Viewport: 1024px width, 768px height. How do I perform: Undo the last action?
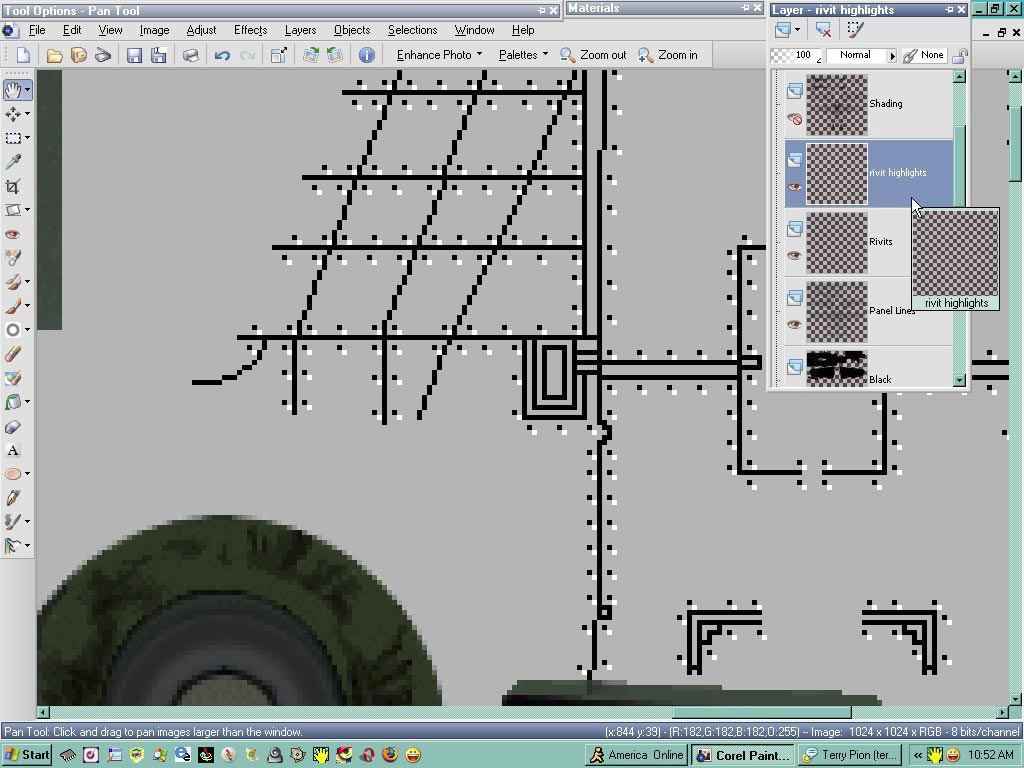(x=222, y=55)
